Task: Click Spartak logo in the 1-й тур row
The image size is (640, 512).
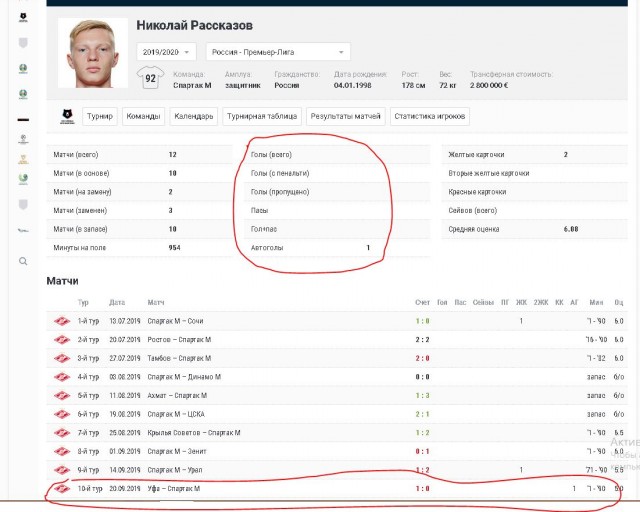Action: (62, 321)
